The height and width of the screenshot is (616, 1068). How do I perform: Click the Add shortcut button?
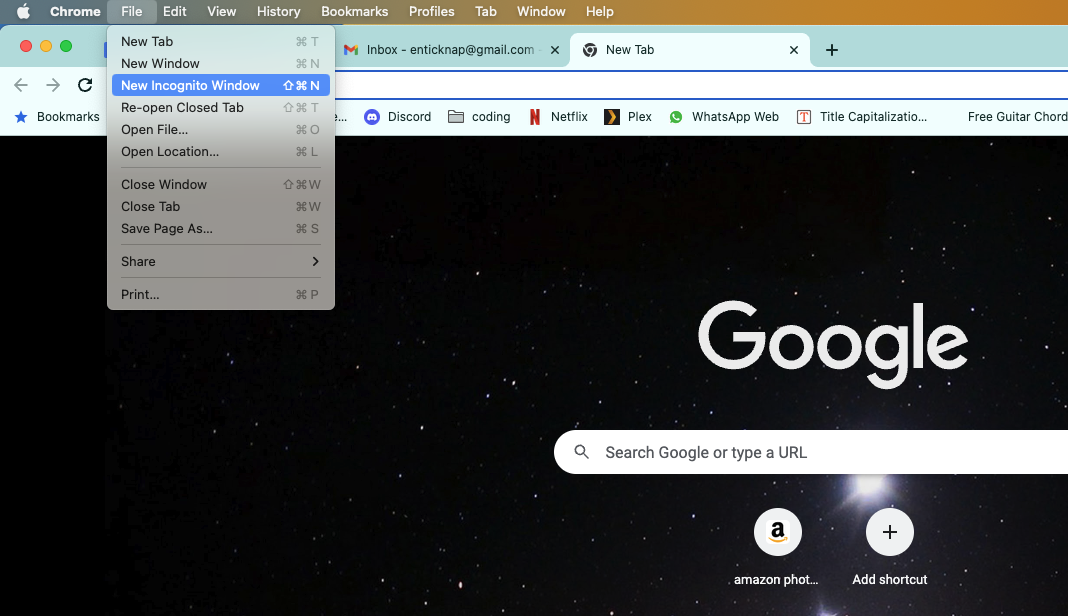coord(890,546)
